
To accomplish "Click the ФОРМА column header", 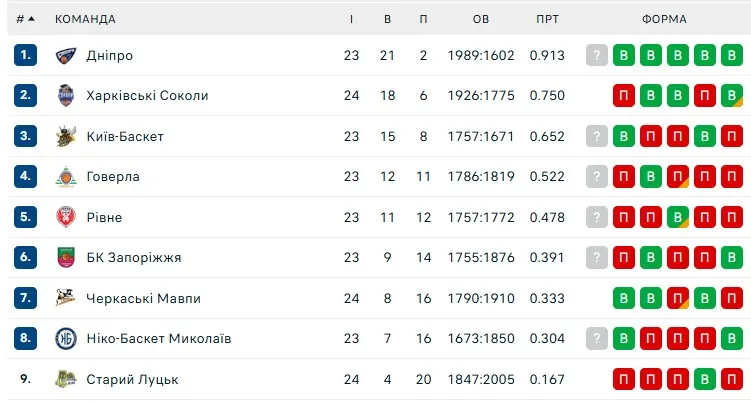I will pos(664,19).
